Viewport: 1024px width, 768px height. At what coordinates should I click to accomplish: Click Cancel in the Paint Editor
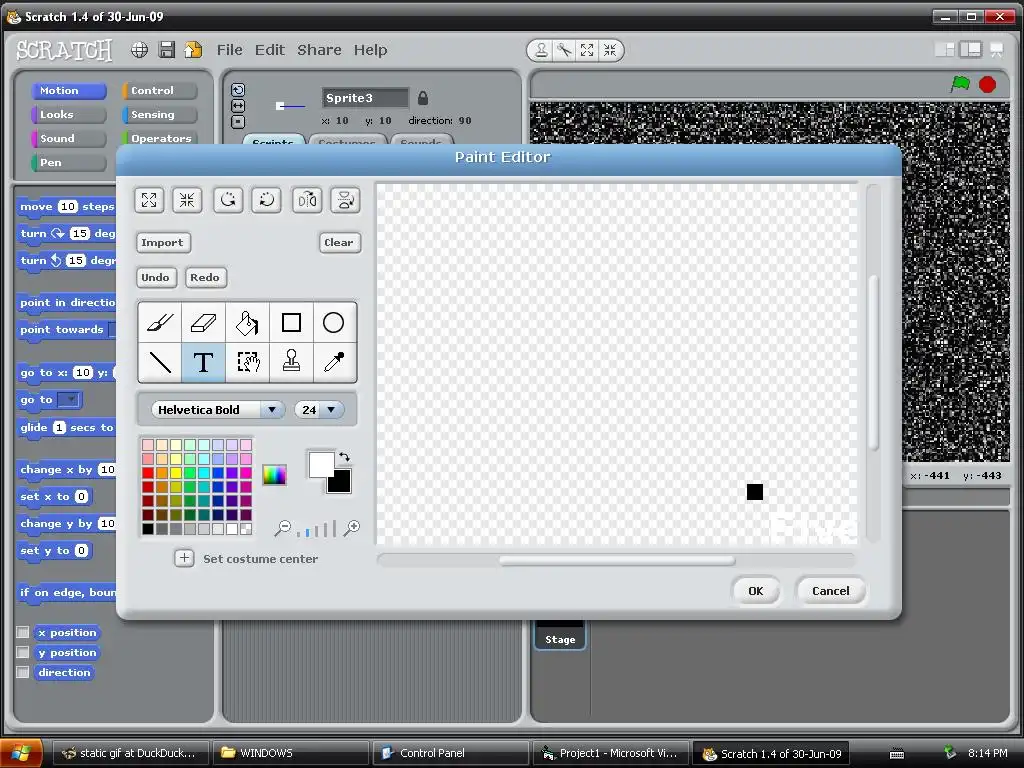pos(831,591)
